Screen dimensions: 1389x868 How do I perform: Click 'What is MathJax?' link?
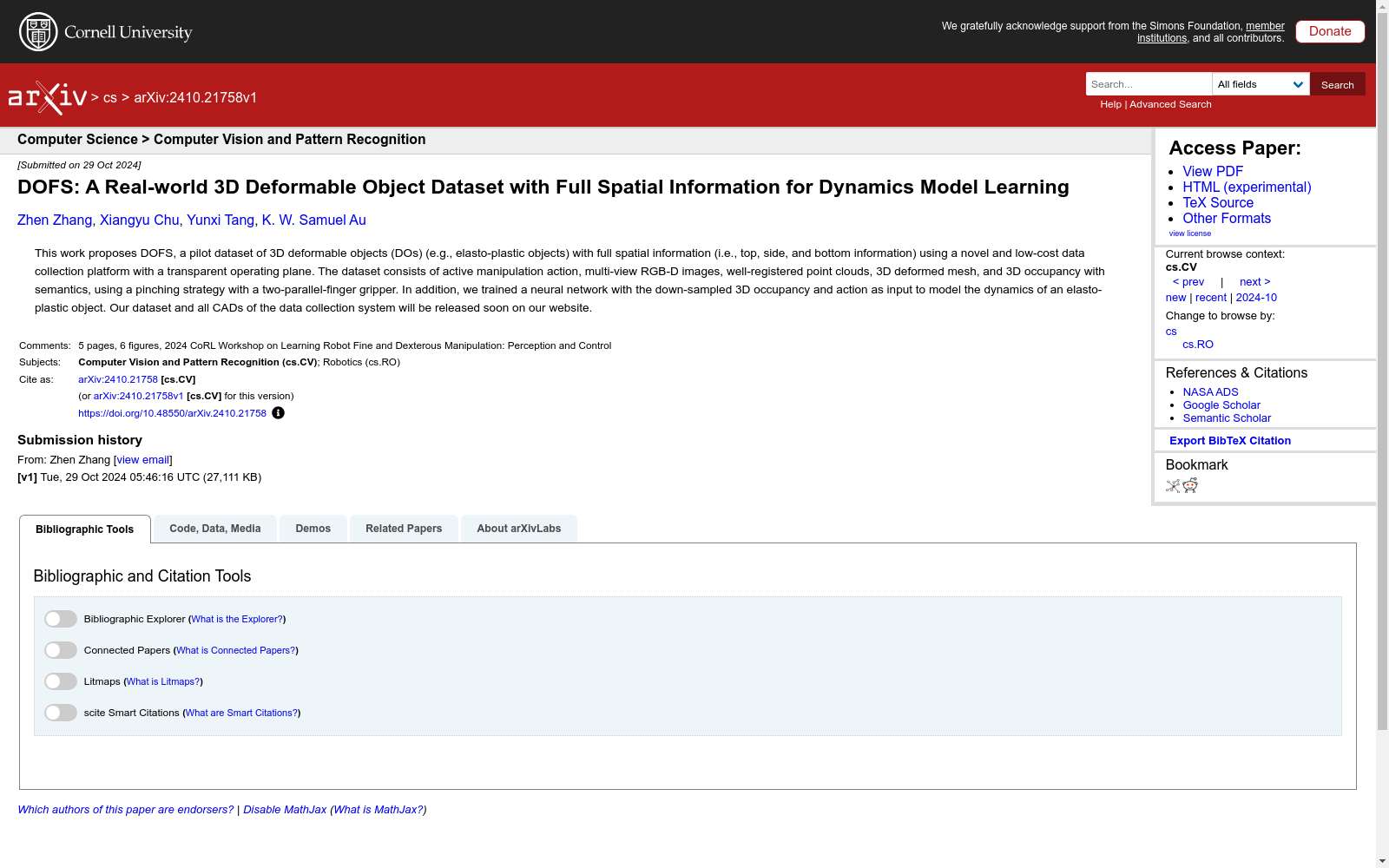pos(379,810)
